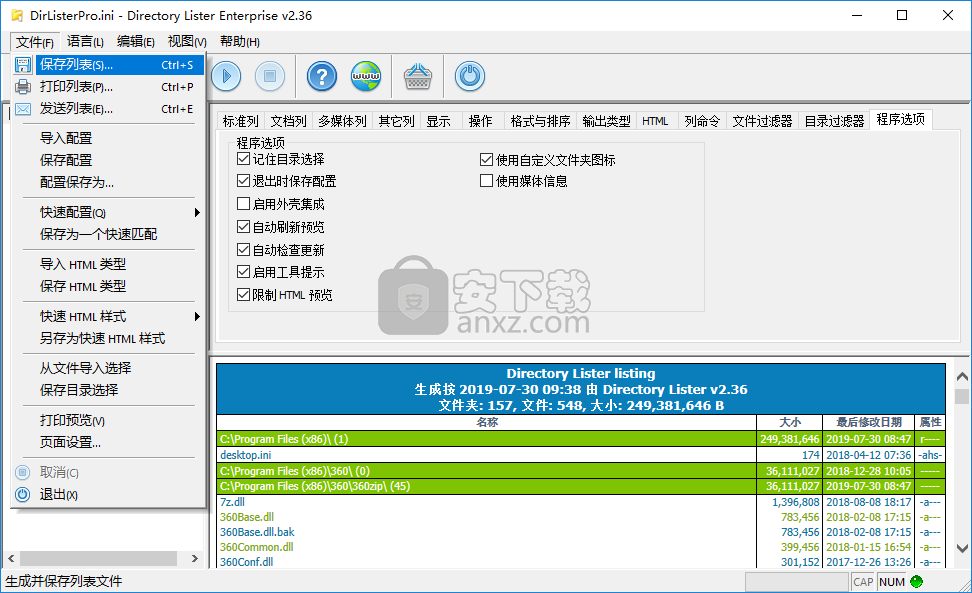
Task: Click the 7z.dll file name in listing
Action: 232,502
